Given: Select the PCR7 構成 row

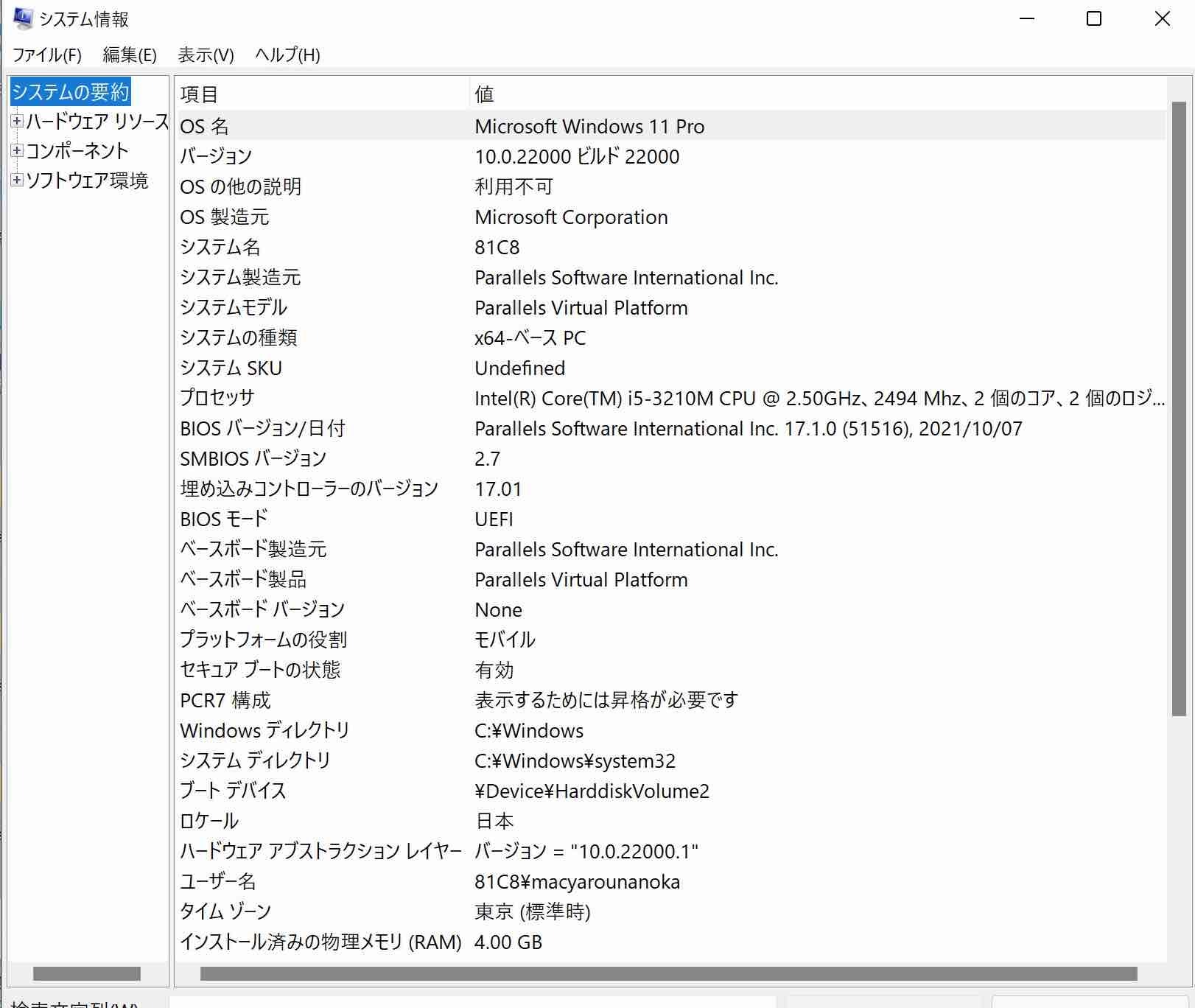Looking at the screenshot, I should click(671, 700).
